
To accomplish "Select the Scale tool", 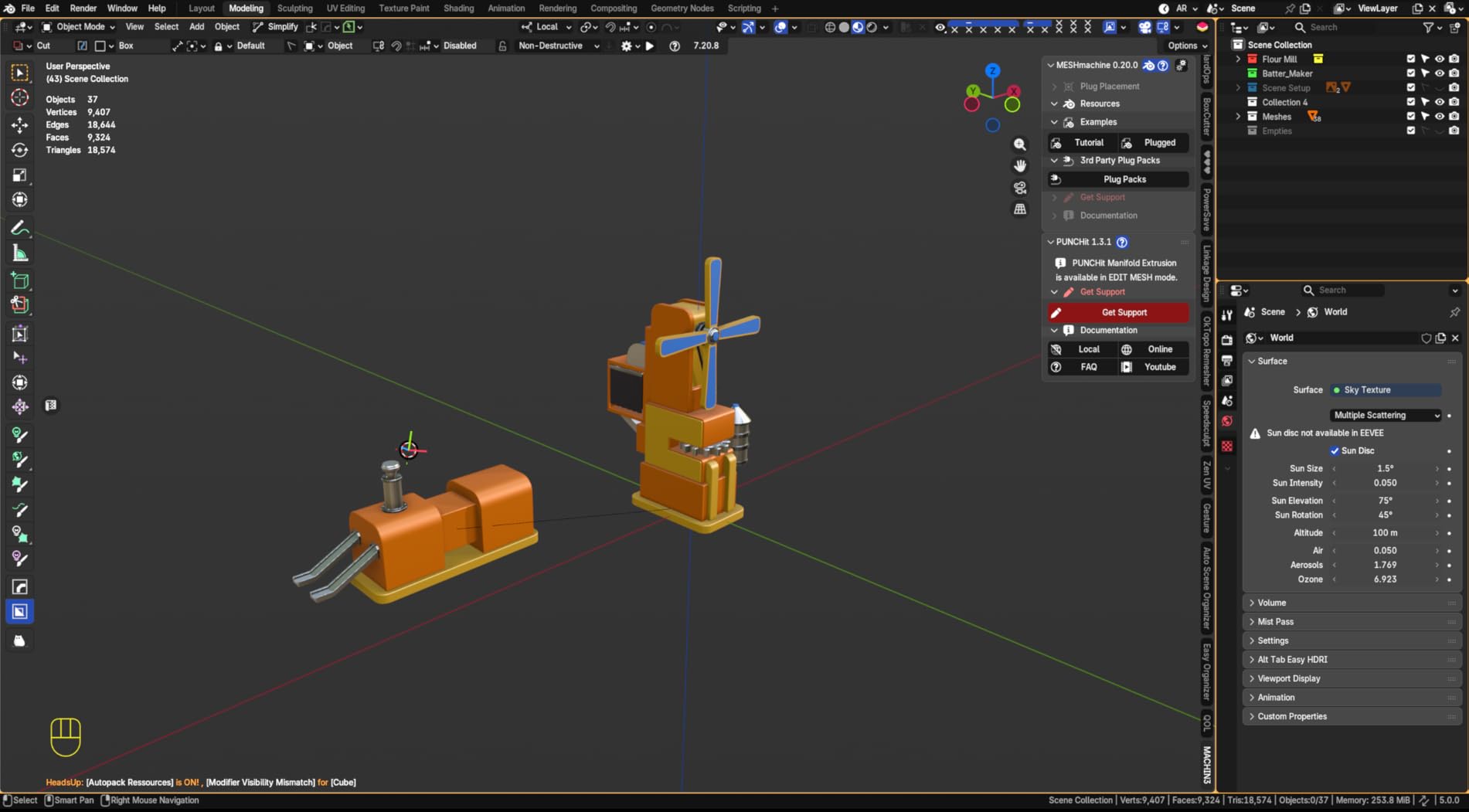I will click(20, 175).
